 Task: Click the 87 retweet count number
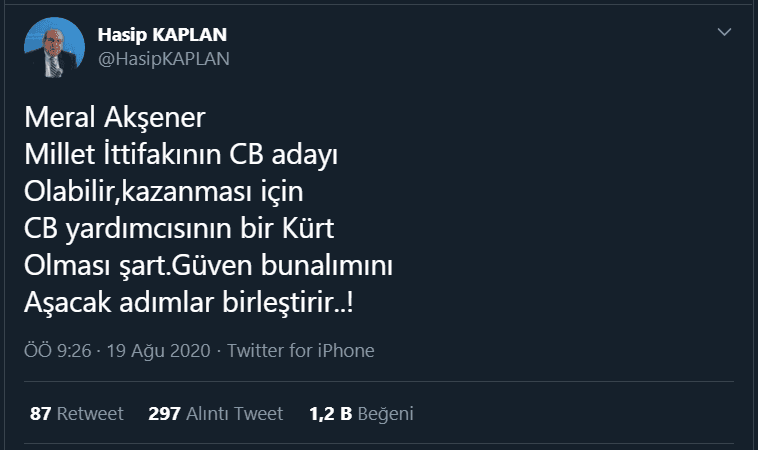click(40, 413)
